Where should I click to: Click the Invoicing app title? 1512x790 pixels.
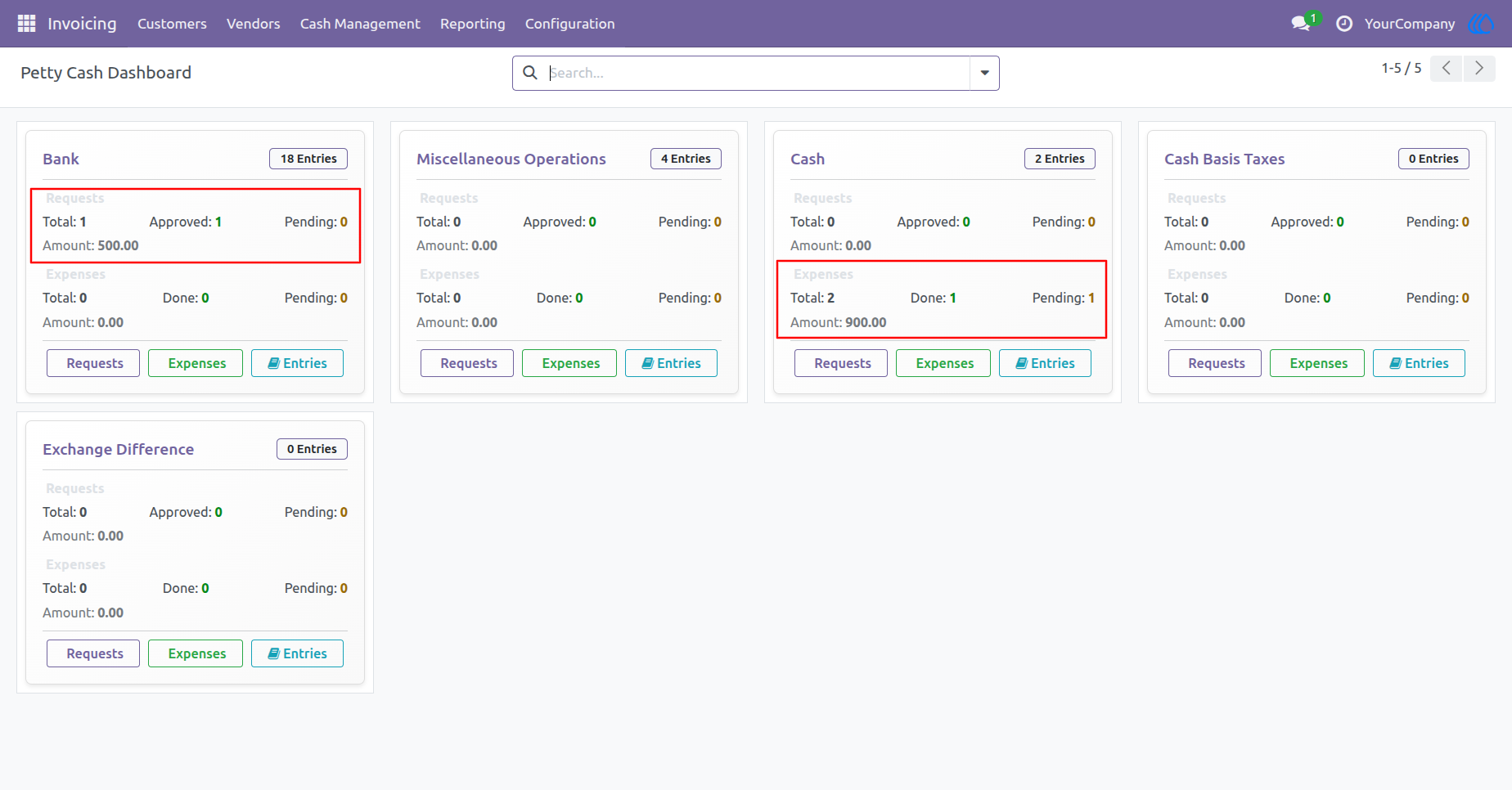click(x=82, y=24)
